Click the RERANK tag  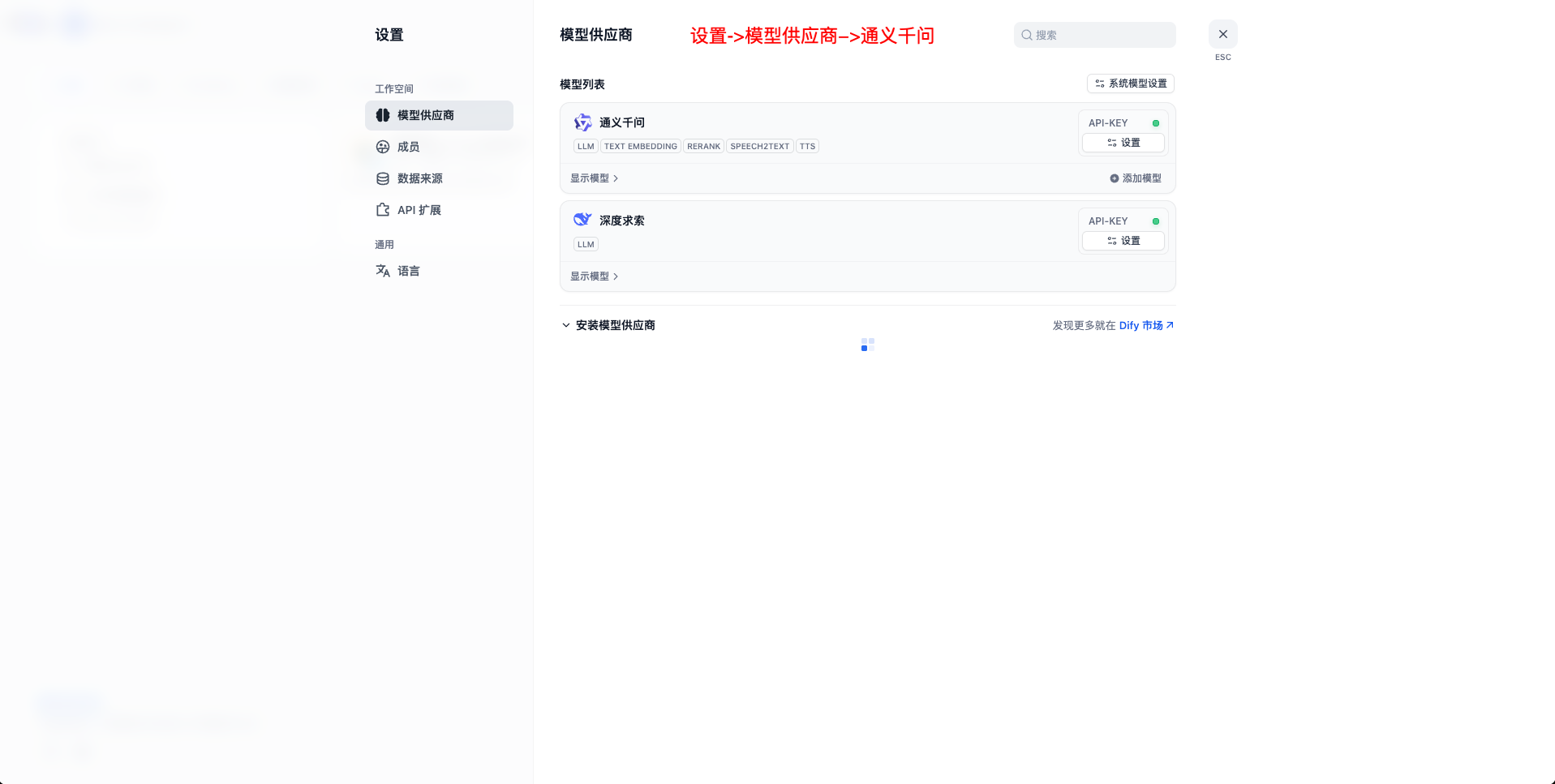(703, 147)
